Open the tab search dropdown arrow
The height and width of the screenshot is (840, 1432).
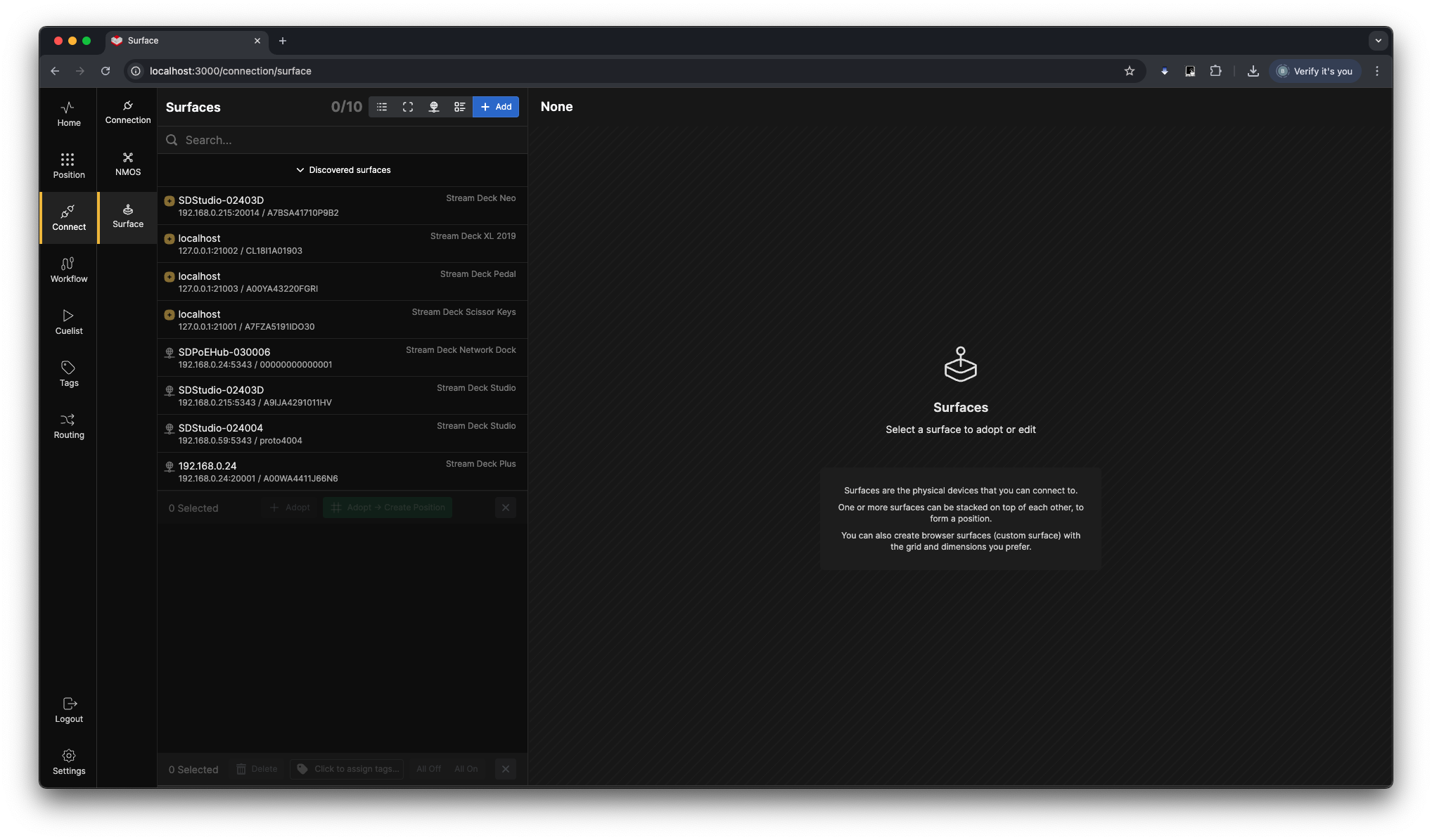(1379, 41)
